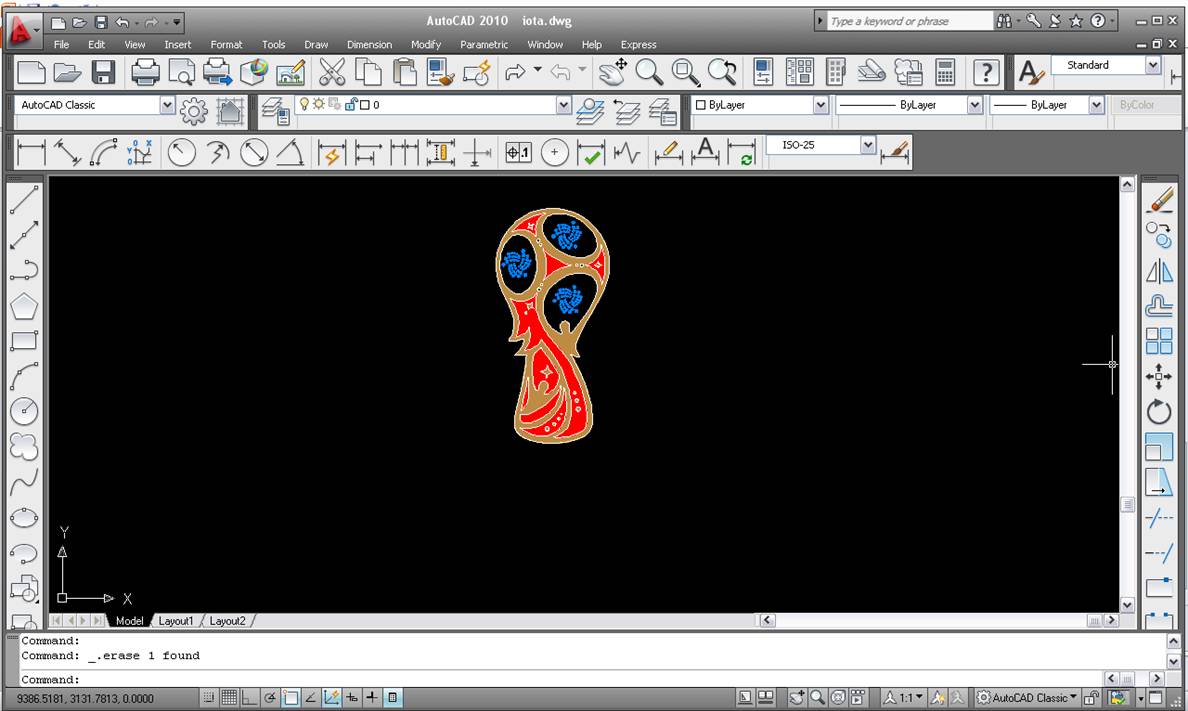Image resolution: width=1188 pixels, height=711 pixels.
Task: Toggle Quick Properties in status bar
Action: tap(392, 697)
